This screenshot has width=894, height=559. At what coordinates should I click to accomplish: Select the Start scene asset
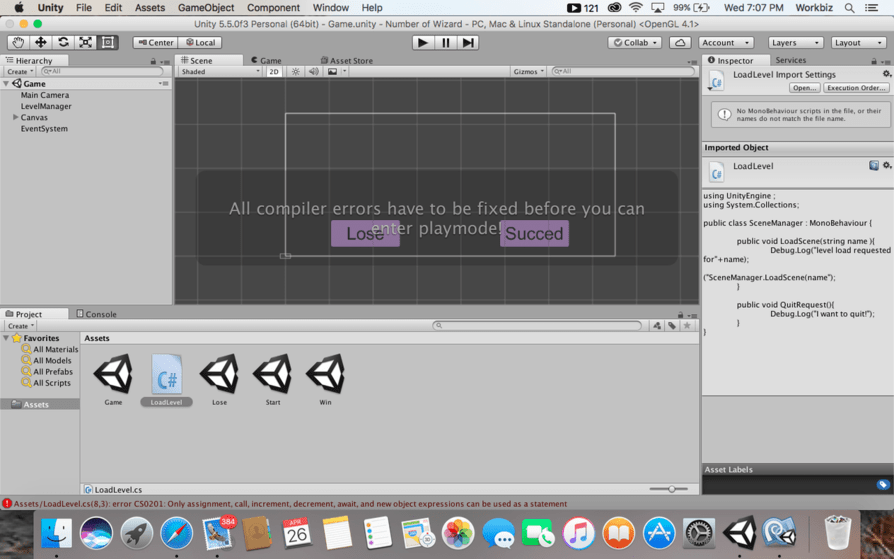click(x=273, y=379)
